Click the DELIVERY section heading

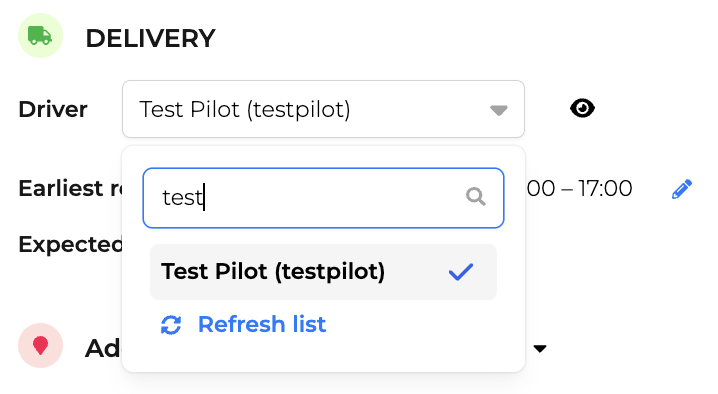150,38
